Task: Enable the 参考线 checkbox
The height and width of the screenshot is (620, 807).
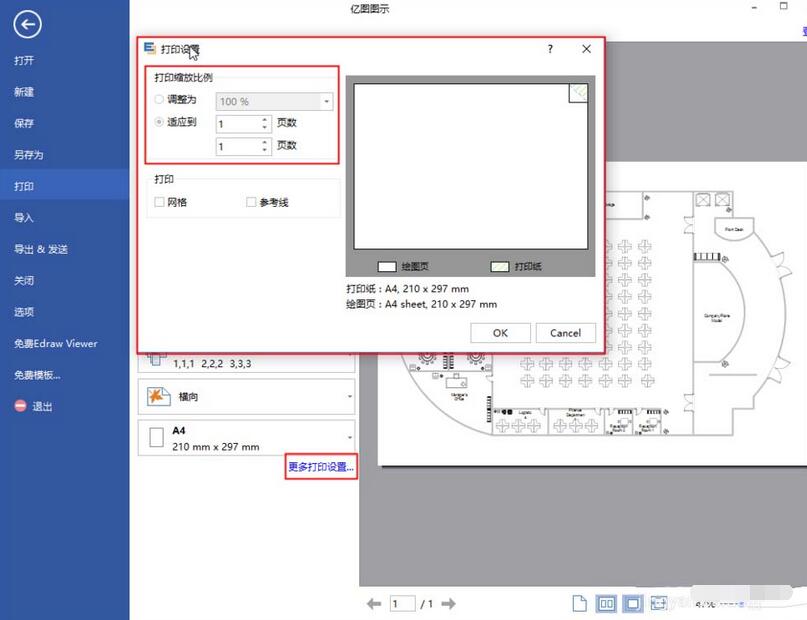Action: coord(251,202)
